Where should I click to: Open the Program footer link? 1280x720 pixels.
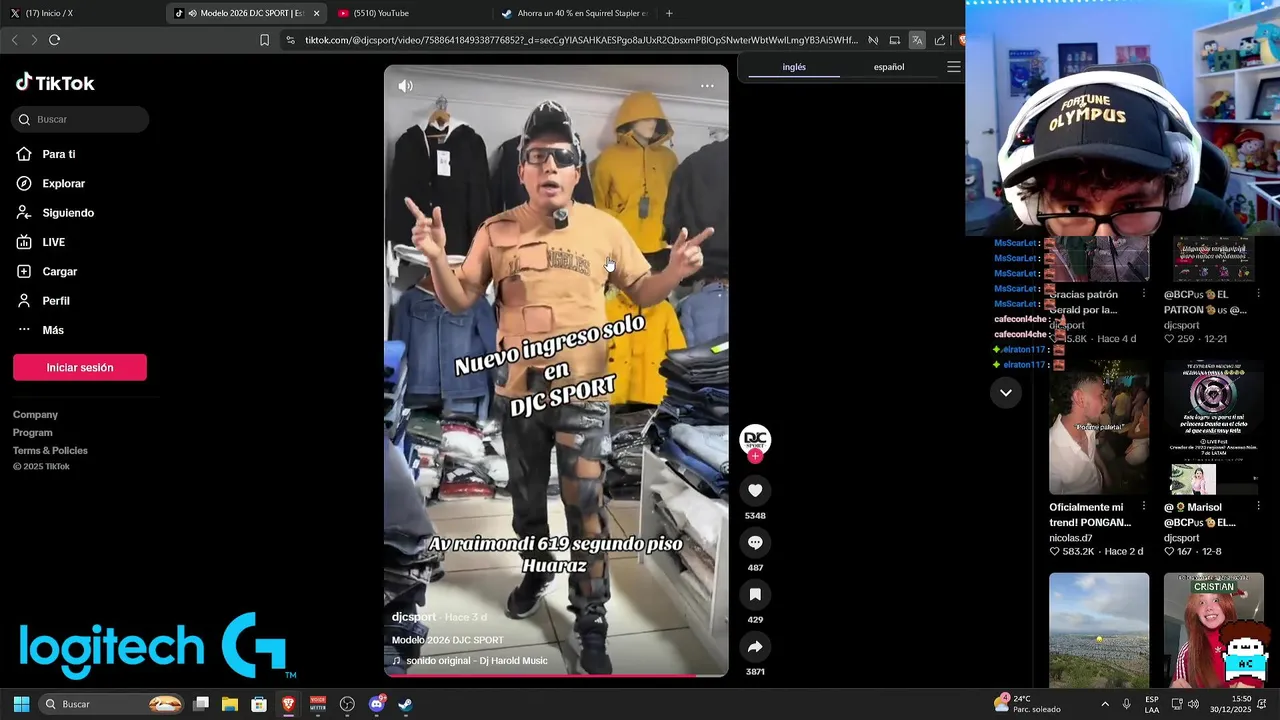click(x=32, y=433)
